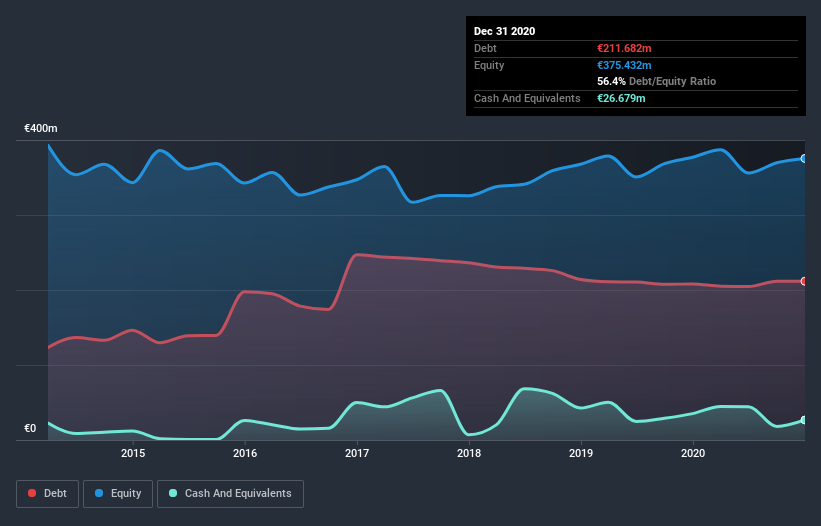Click the red Debt legend dot
The image size is (821, 526).
32,493
